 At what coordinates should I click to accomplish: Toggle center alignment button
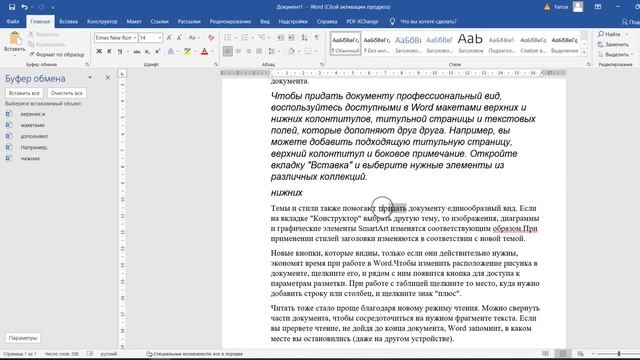(x=238, y=51)
